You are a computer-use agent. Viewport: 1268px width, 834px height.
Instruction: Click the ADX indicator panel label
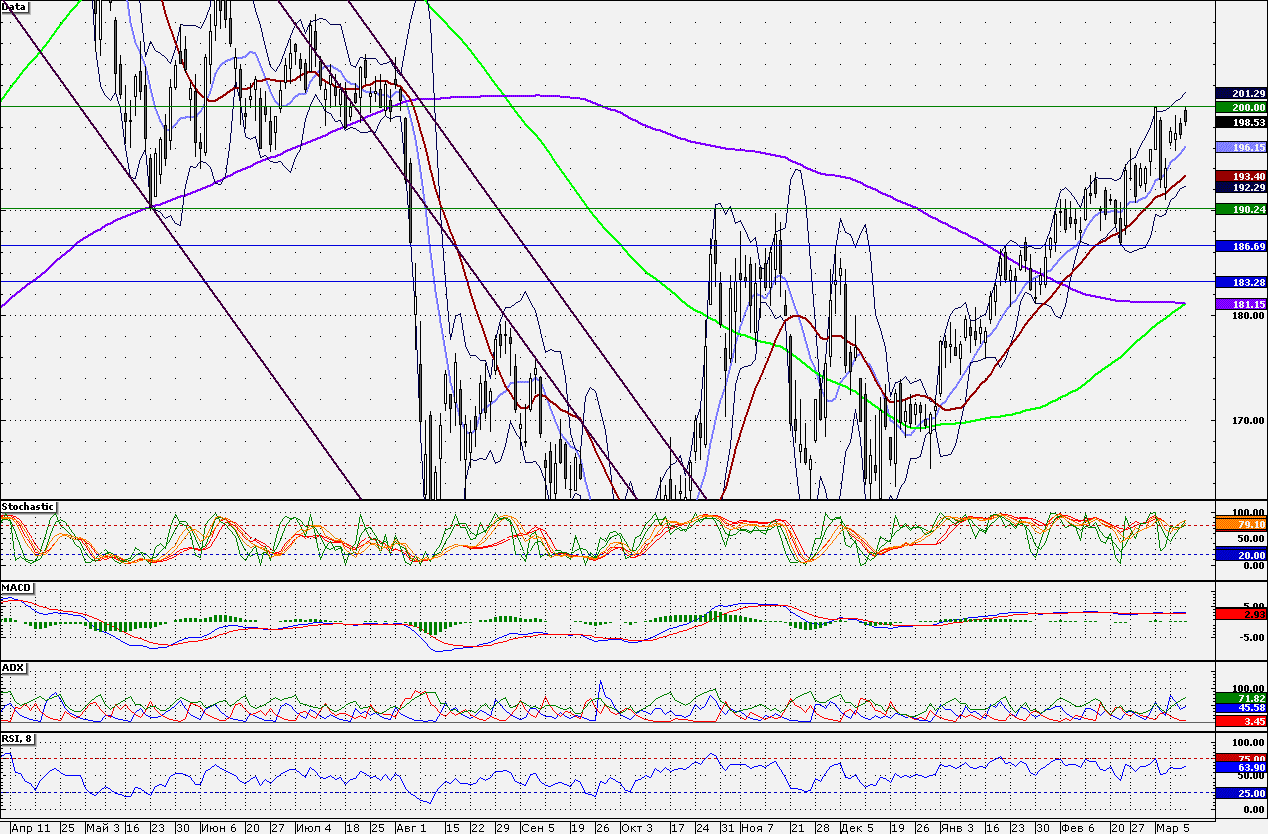pos(12,667)
